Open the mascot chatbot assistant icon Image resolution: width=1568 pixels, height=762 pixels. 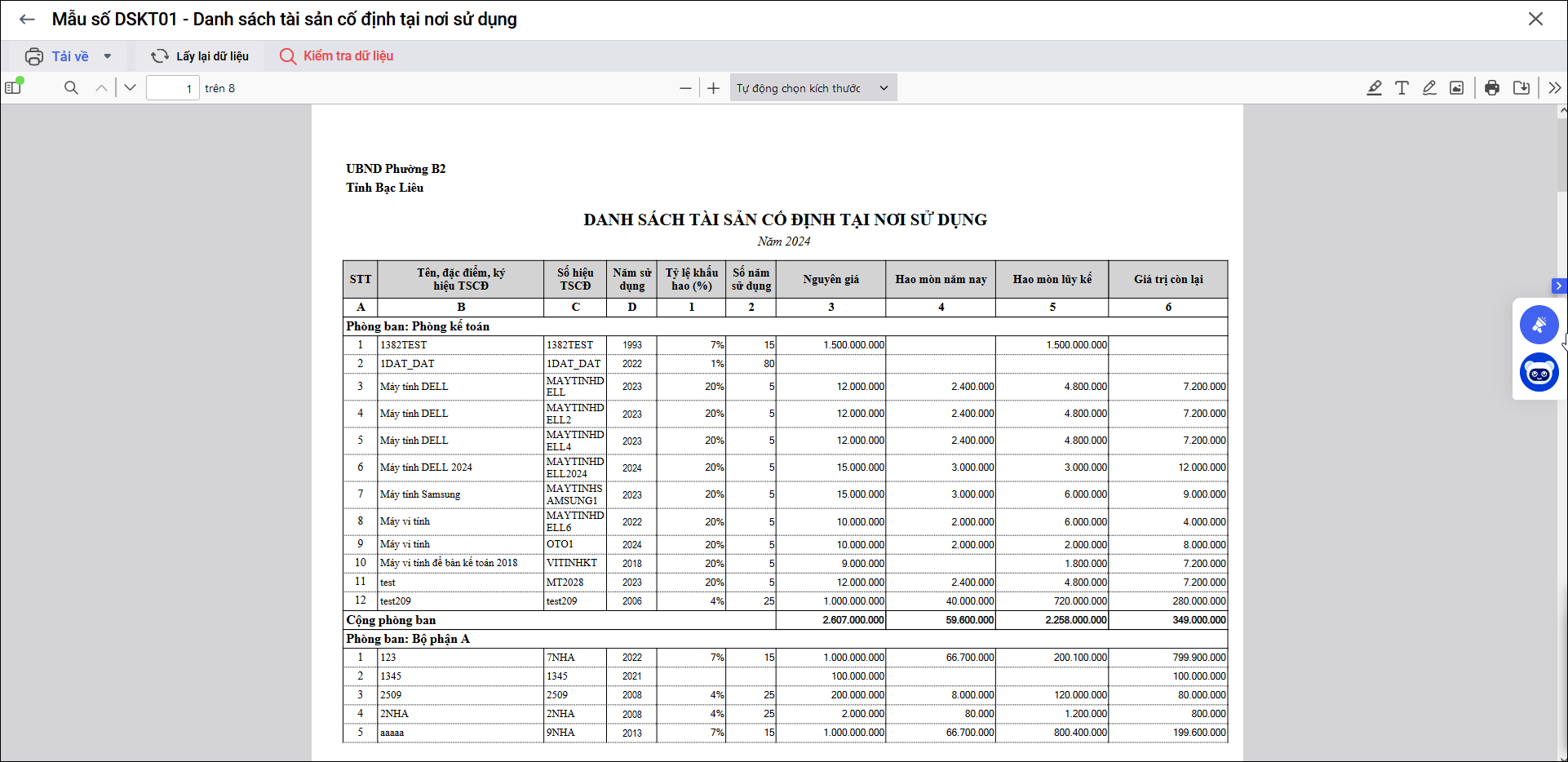coord(1539,373)
